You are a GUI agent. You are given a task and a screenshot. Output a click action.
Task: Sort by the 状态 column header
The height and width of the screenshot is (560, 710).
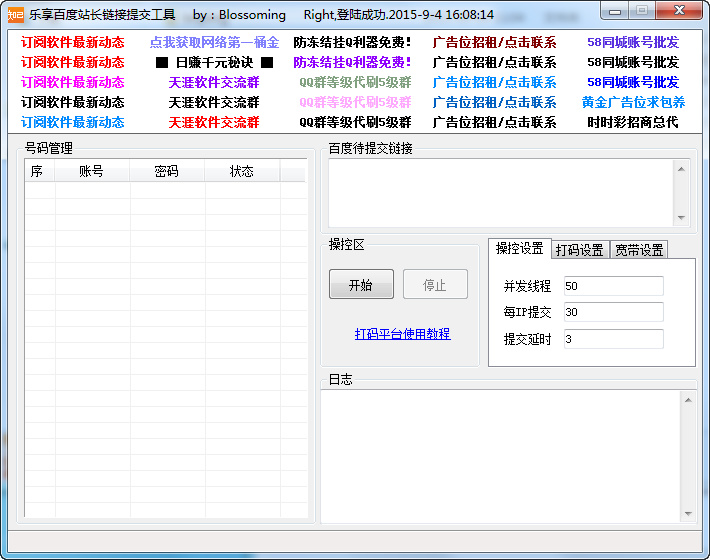242,171
